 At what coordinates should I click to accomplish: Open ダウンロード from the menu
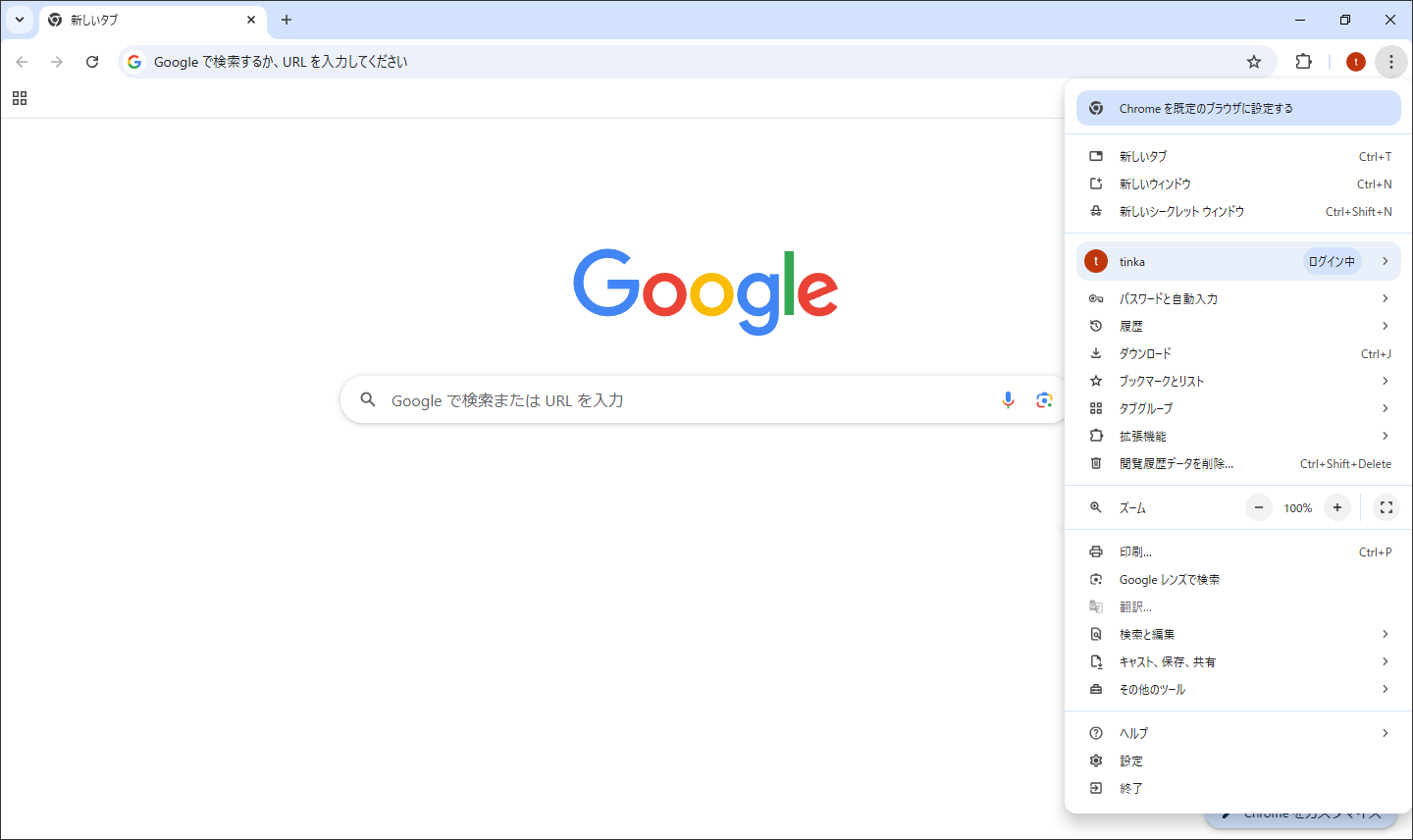[1238, 353]
